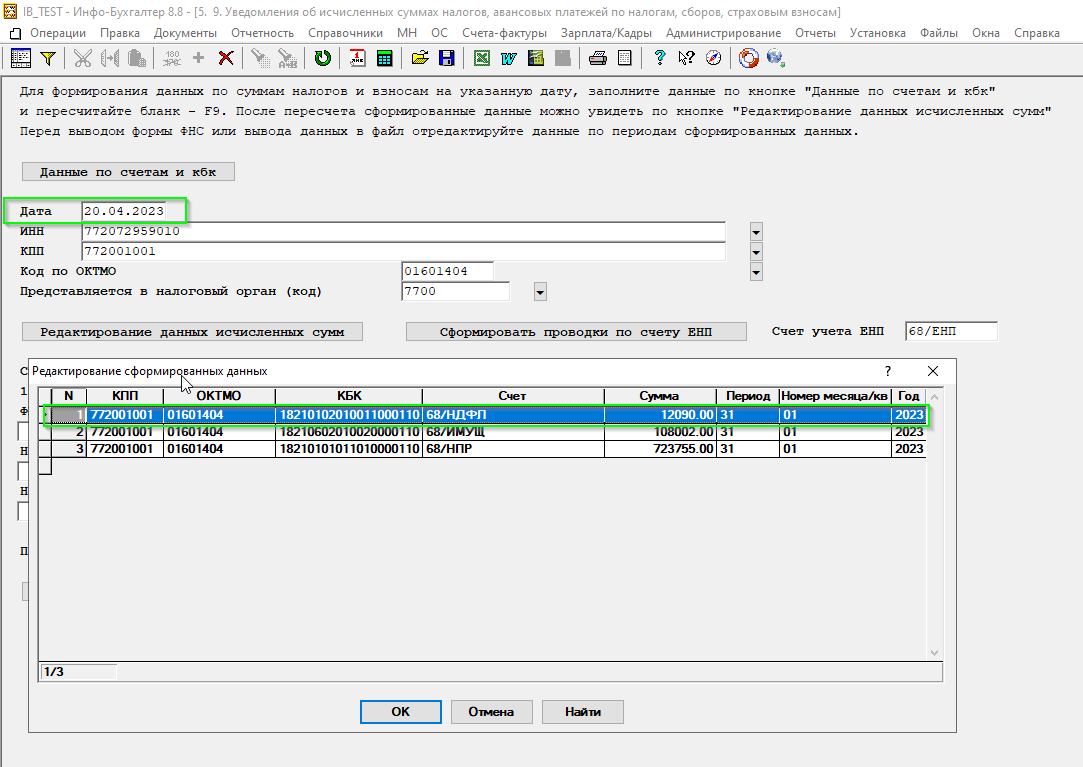Open the Операции menu
Image resolution: width=1083 pixels, height=767 pixels.
coord(58,32)
